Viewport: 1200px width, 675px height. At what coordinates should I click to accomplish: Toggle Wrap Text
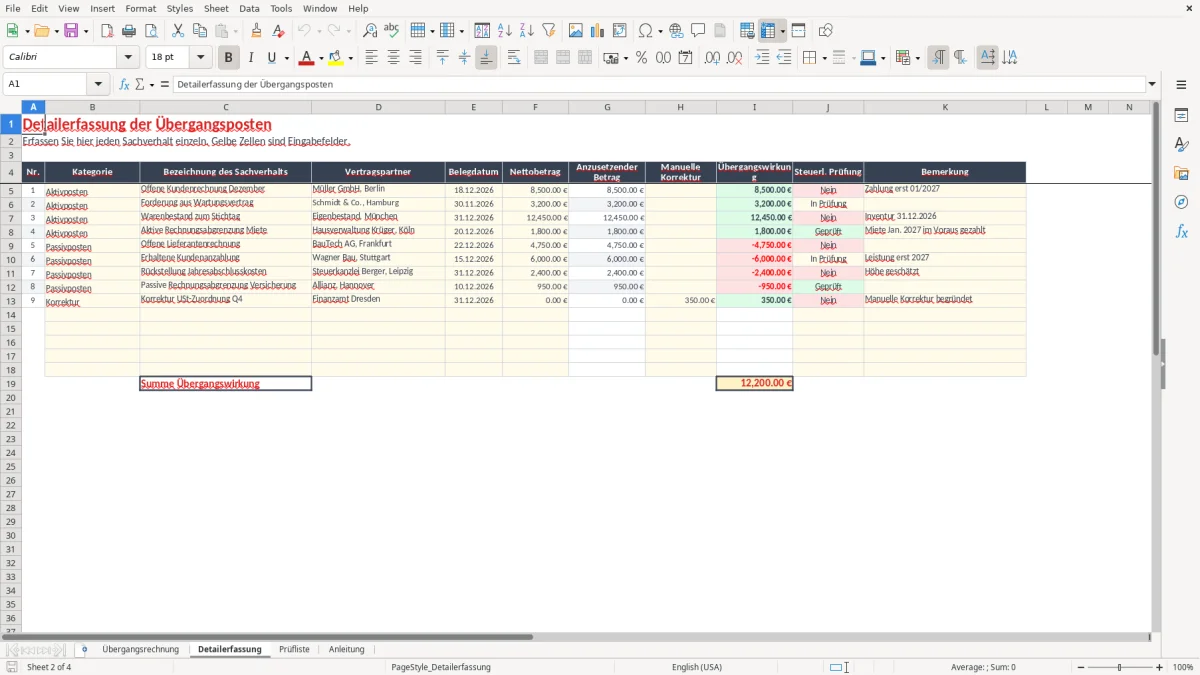point(514,58)
